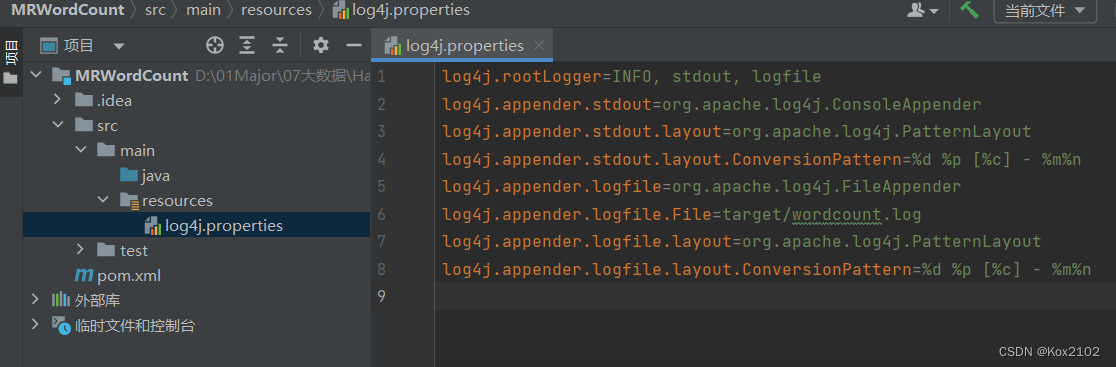Image resolution: width=1116 pixels, height=367 pixels.
Task: Expand the test folder arrow
Action: 80,250
